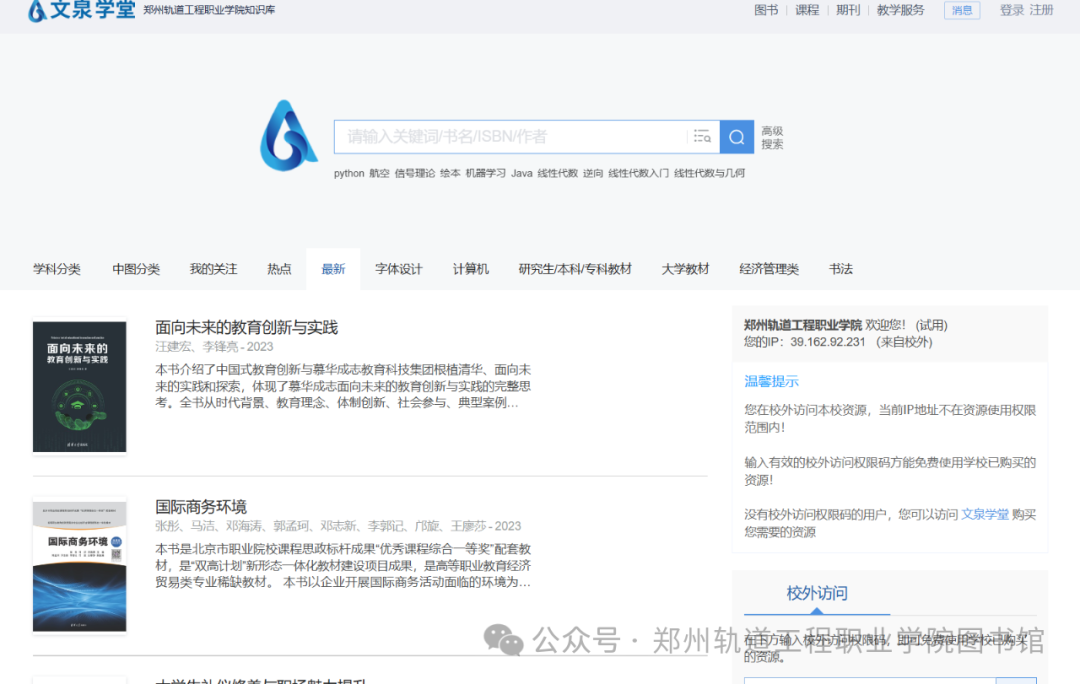Select the 线性代数 hot keyword
This screenshot has width=1080, height=684.
pyautogui.click(x=557, y=173)
